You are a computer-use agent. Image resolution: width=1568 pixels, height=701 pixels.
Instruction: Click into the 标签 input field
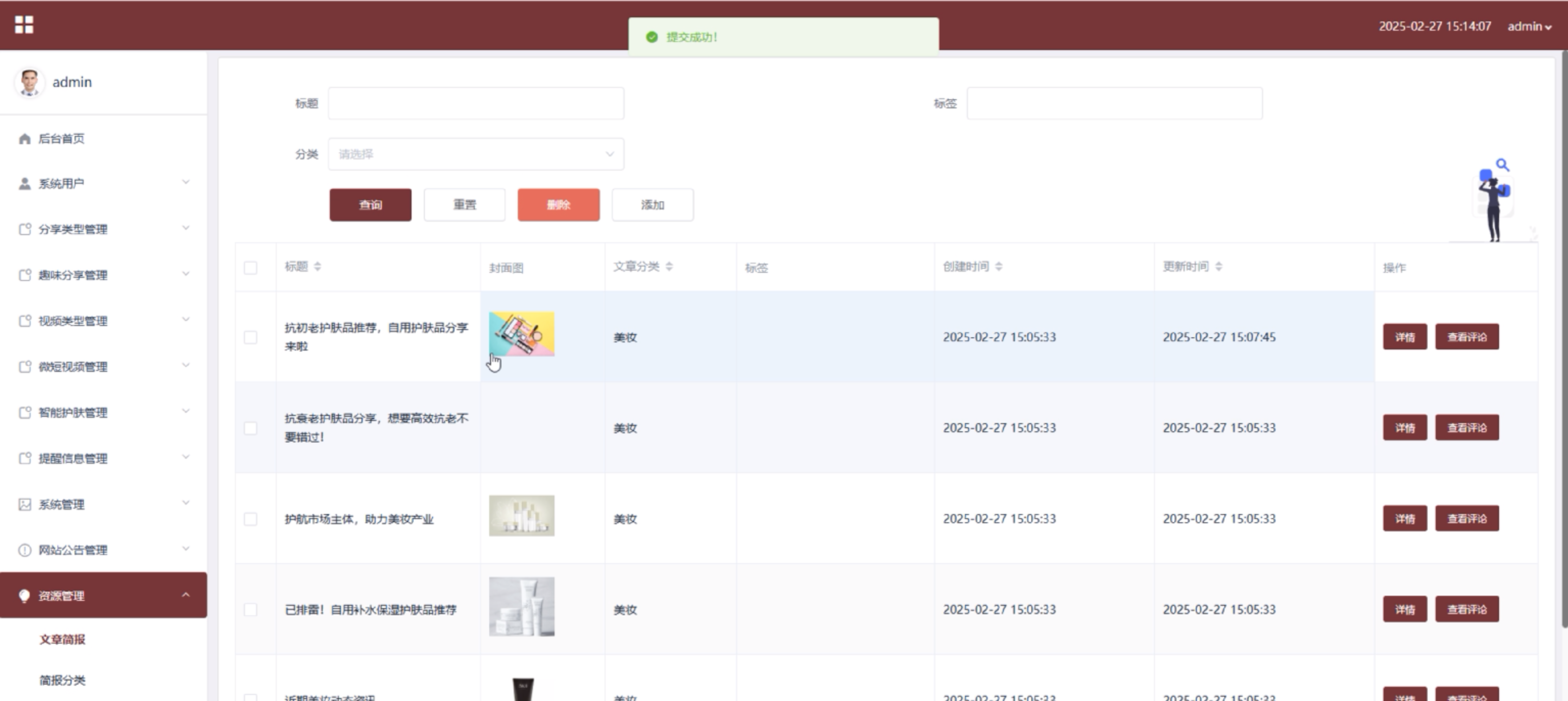pyautogui.click(x=1114, y=104)
